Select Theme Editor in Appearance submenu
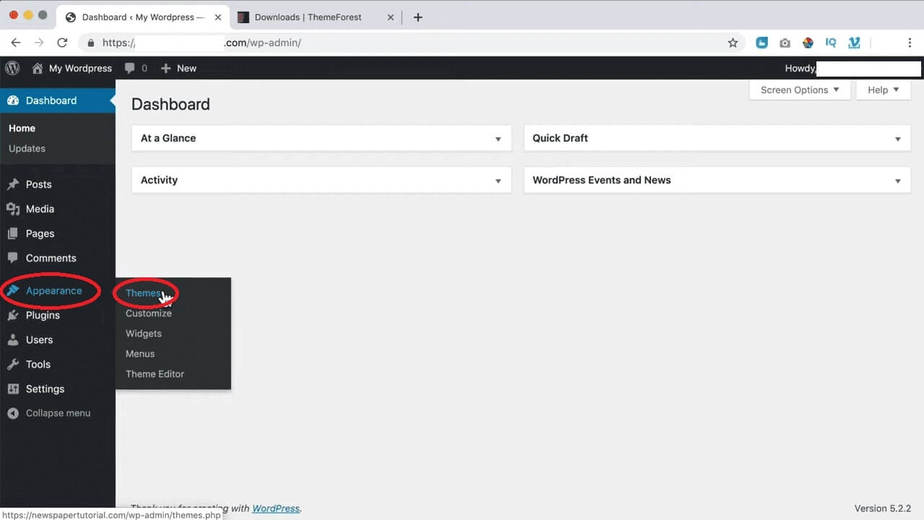This screenshot has width=924, height=520. point(154,374)
